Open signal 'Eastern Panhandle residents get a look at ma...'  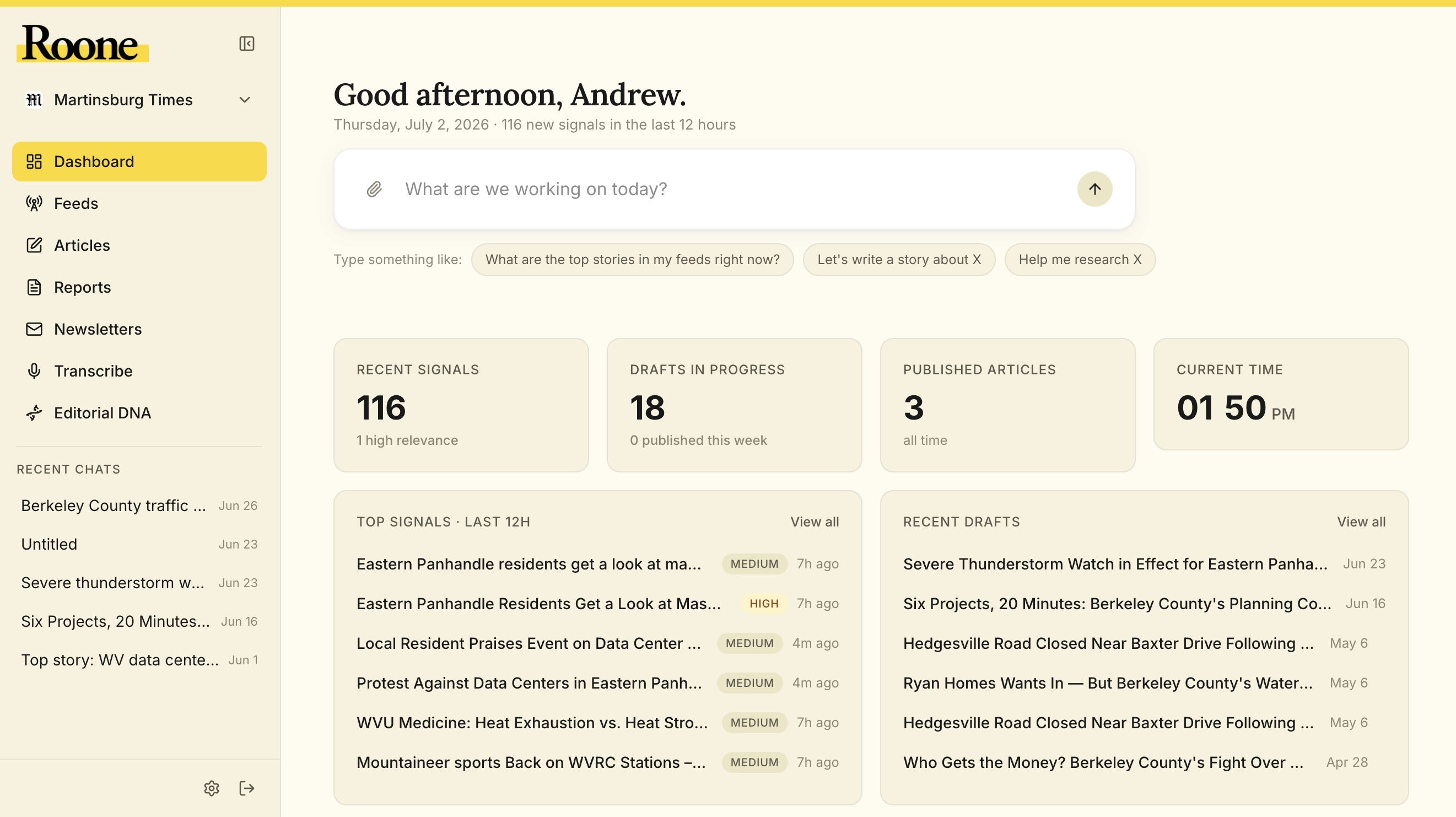point(597,564)
